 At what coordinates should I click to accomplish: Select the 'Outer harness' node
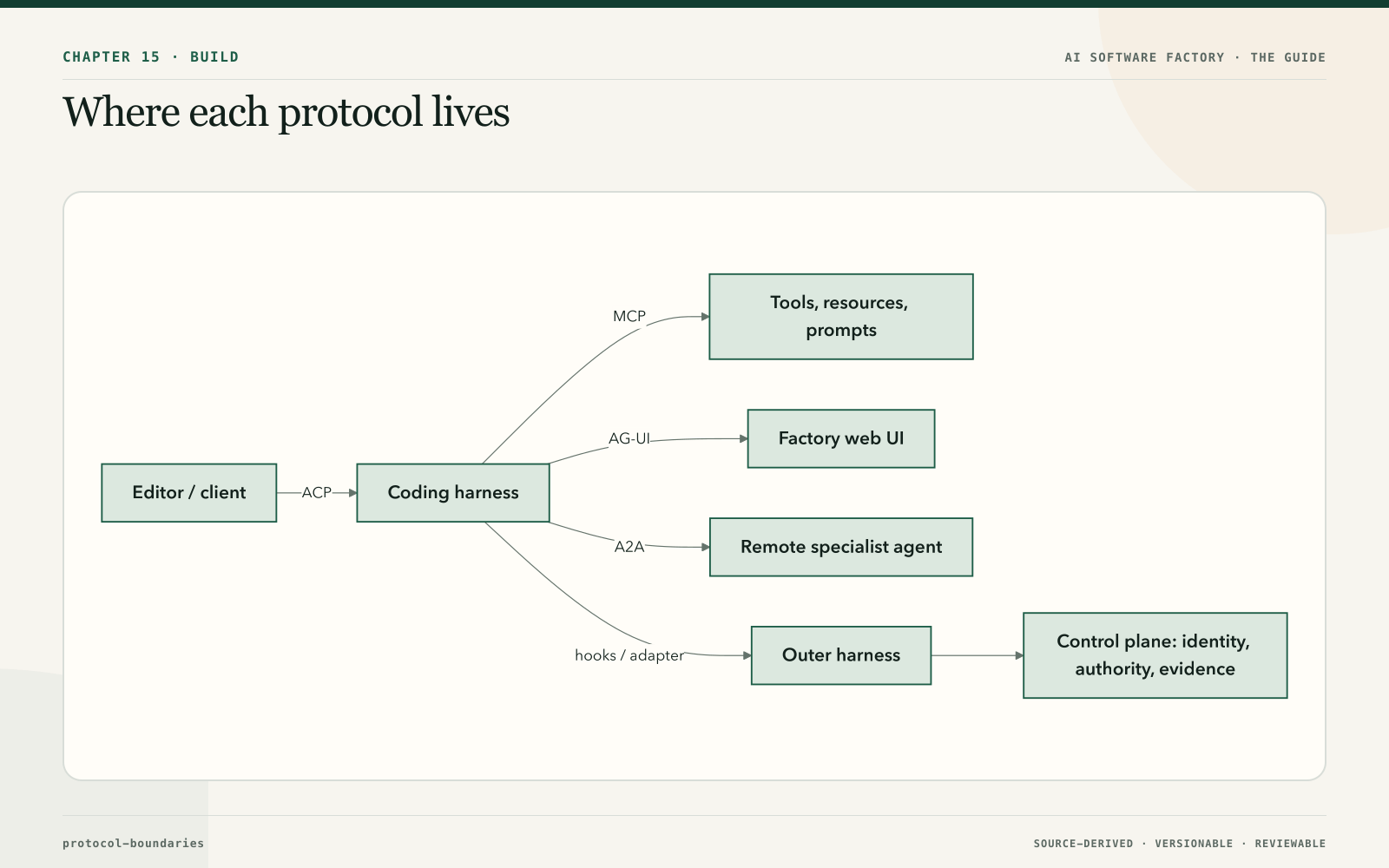841,655
